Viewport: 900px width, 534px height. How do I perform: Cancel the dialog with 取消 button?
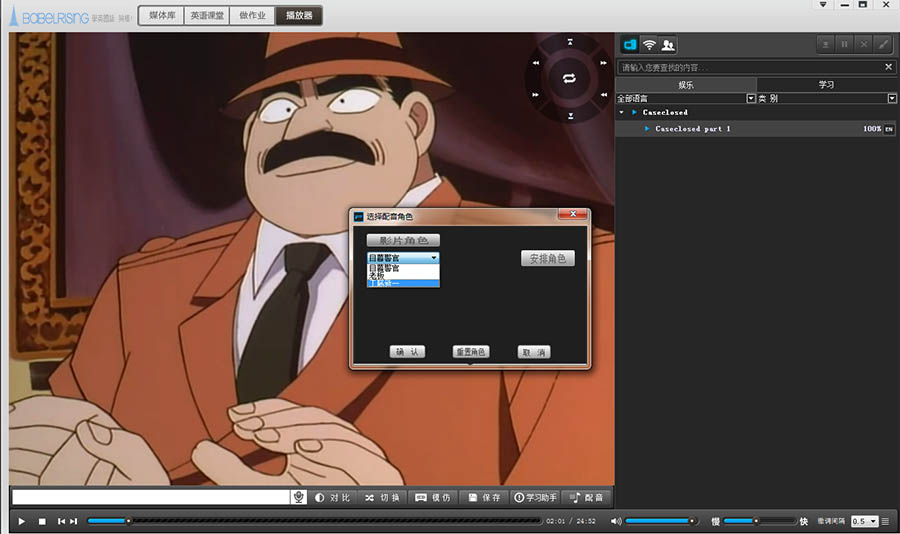(x=534, y=352)
